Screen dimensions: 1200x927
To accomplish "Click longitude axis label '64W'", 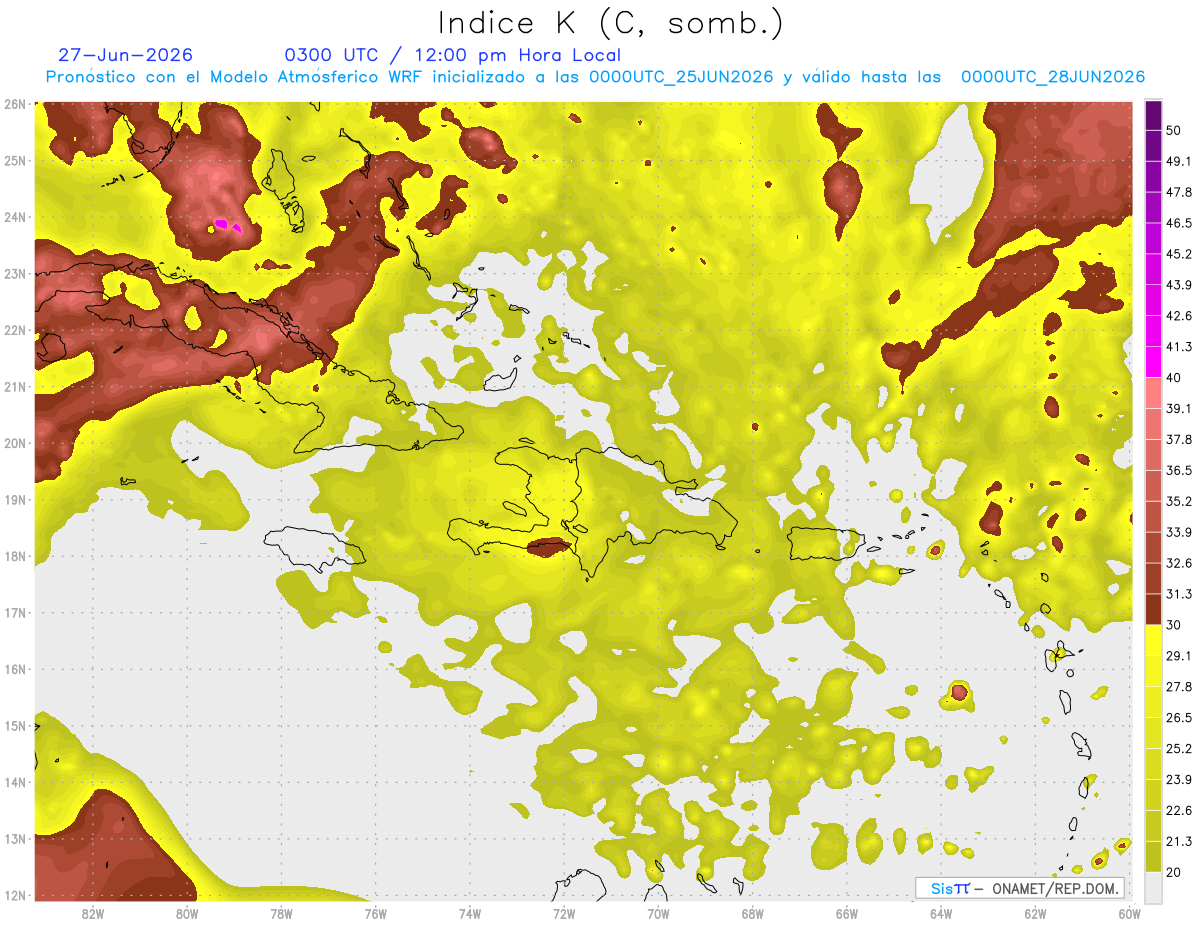I will (941, 913).
